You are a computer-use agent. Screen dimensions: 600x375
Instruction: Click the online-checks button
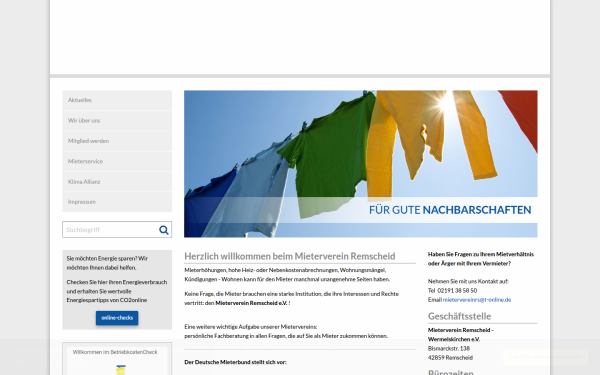[x=117, y=318]
